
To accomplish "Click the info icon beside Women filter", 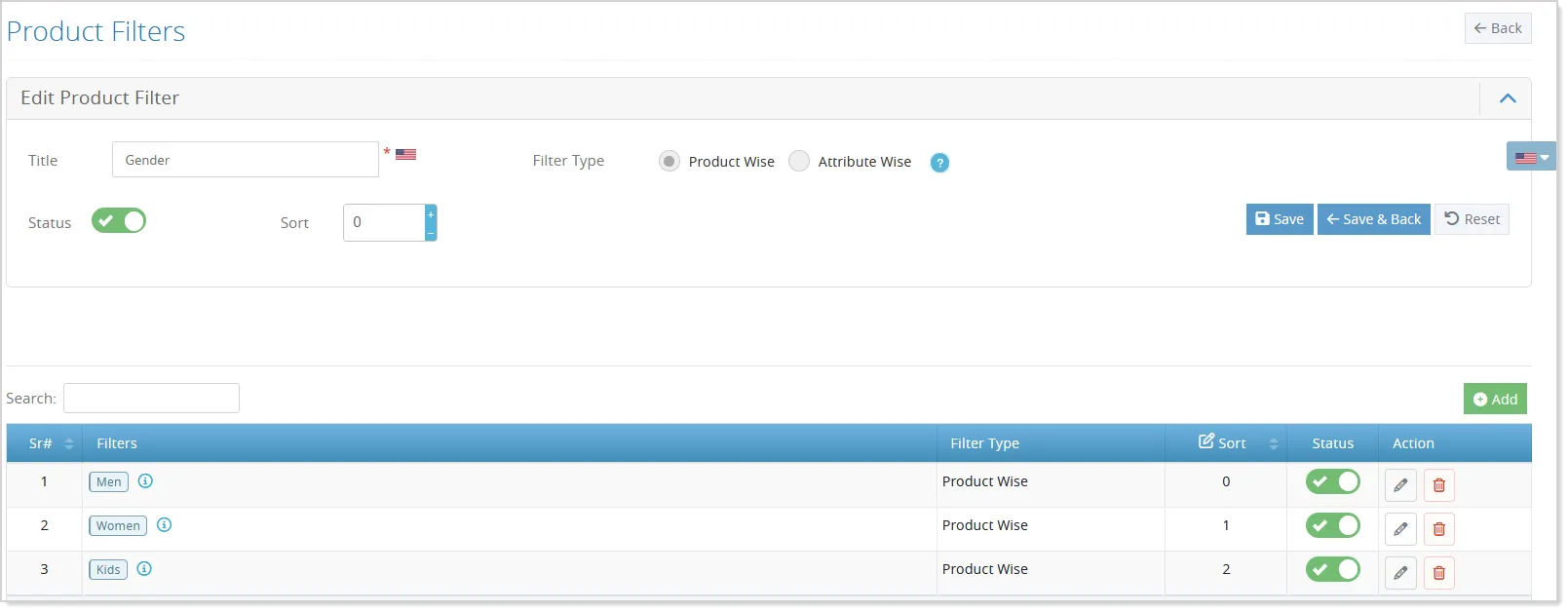I will pyautogui.click(x=165, y=525).
